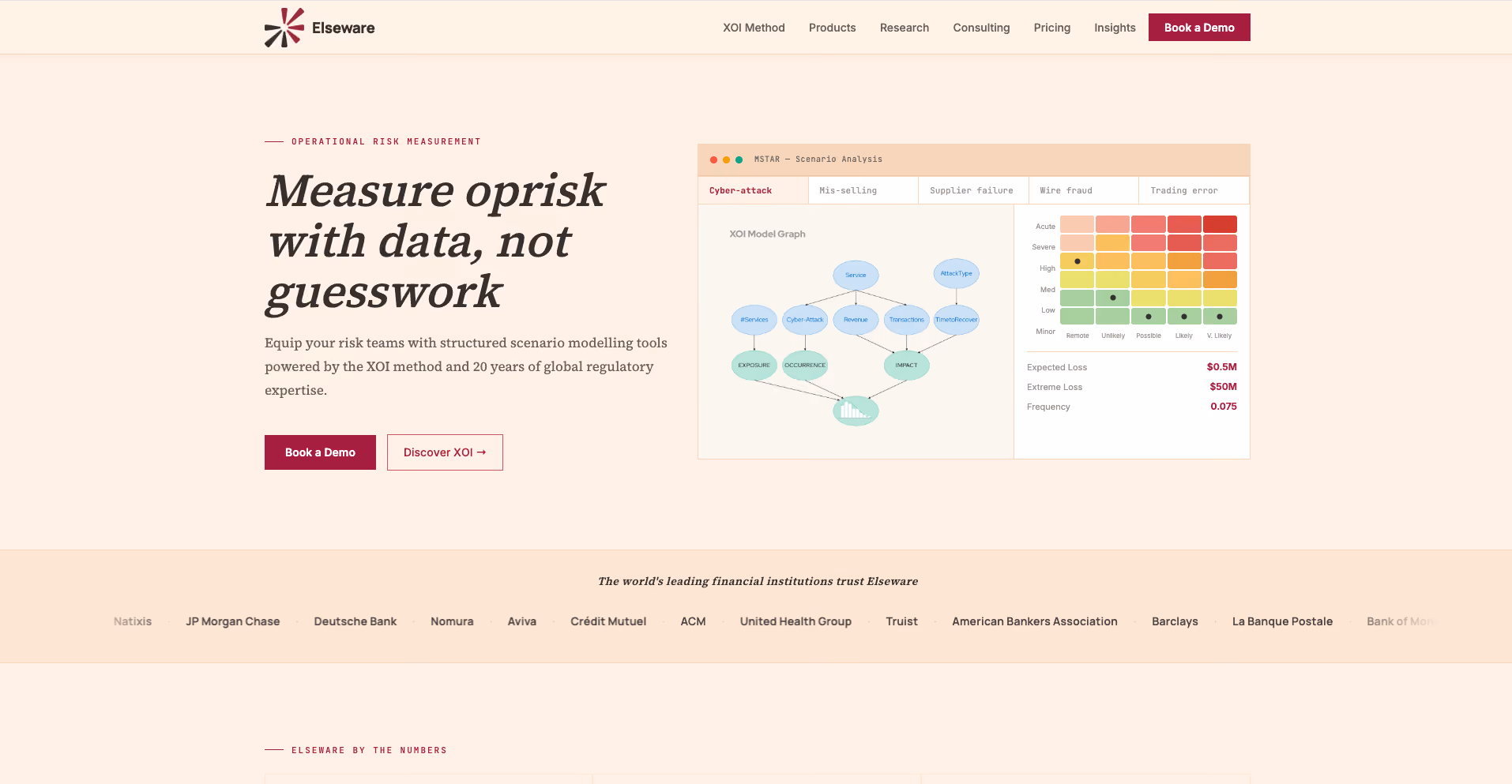Click the Barclays client name
This screenshot has height=784, width=1512.
pyautogui.click(x=1175, y=621)
